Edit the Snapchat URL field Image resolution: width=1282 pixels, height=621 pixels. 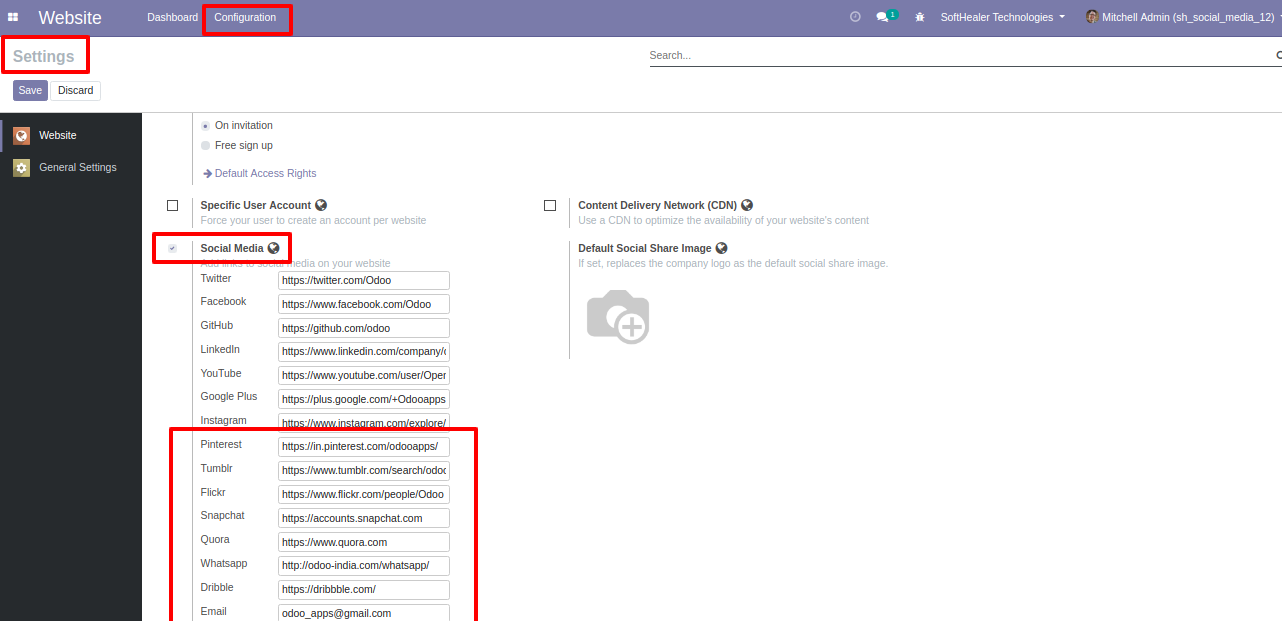coord(364,518)
